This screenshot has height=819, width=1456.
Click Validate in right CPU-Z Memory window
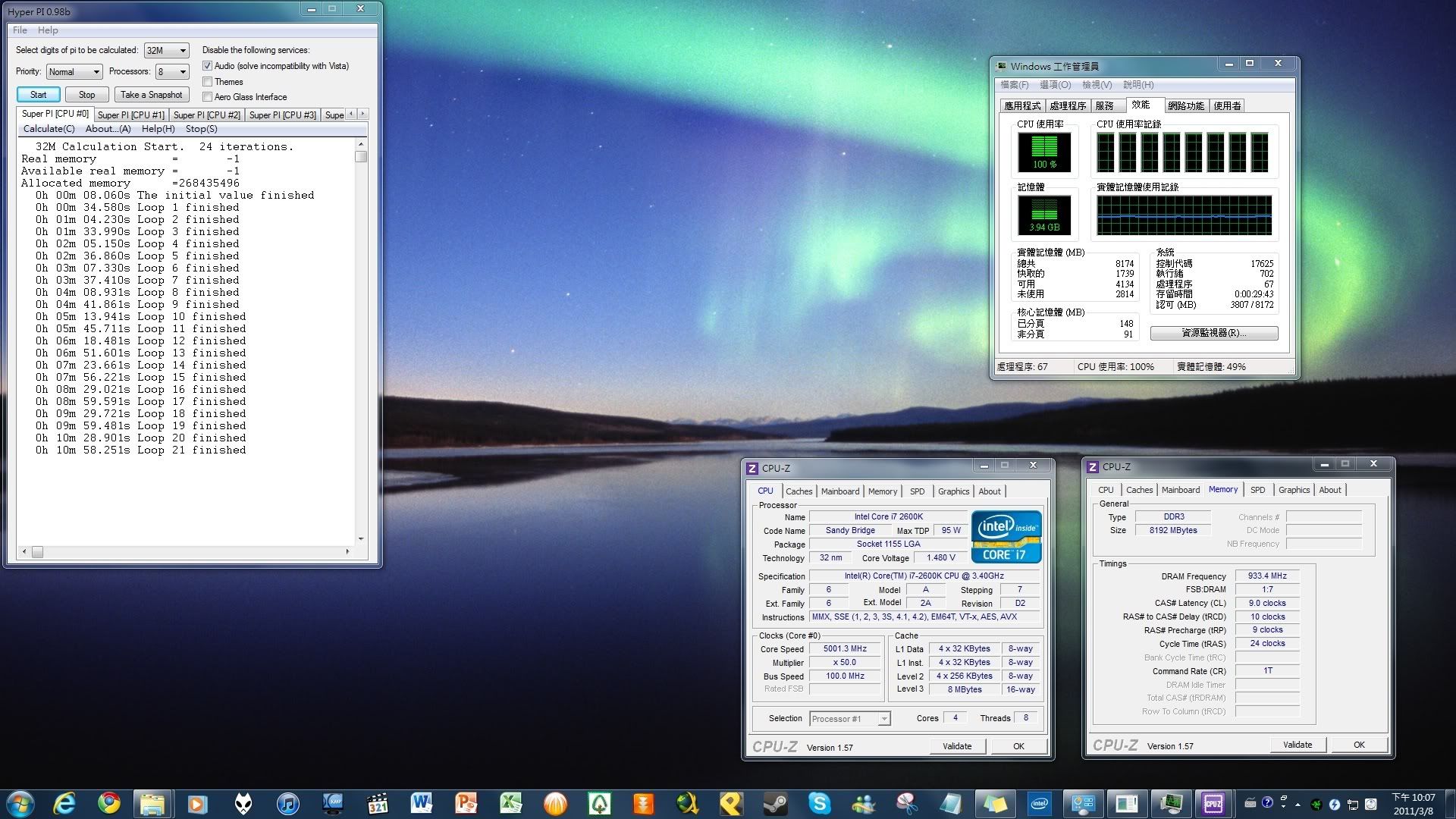[x=1298, y=745]
